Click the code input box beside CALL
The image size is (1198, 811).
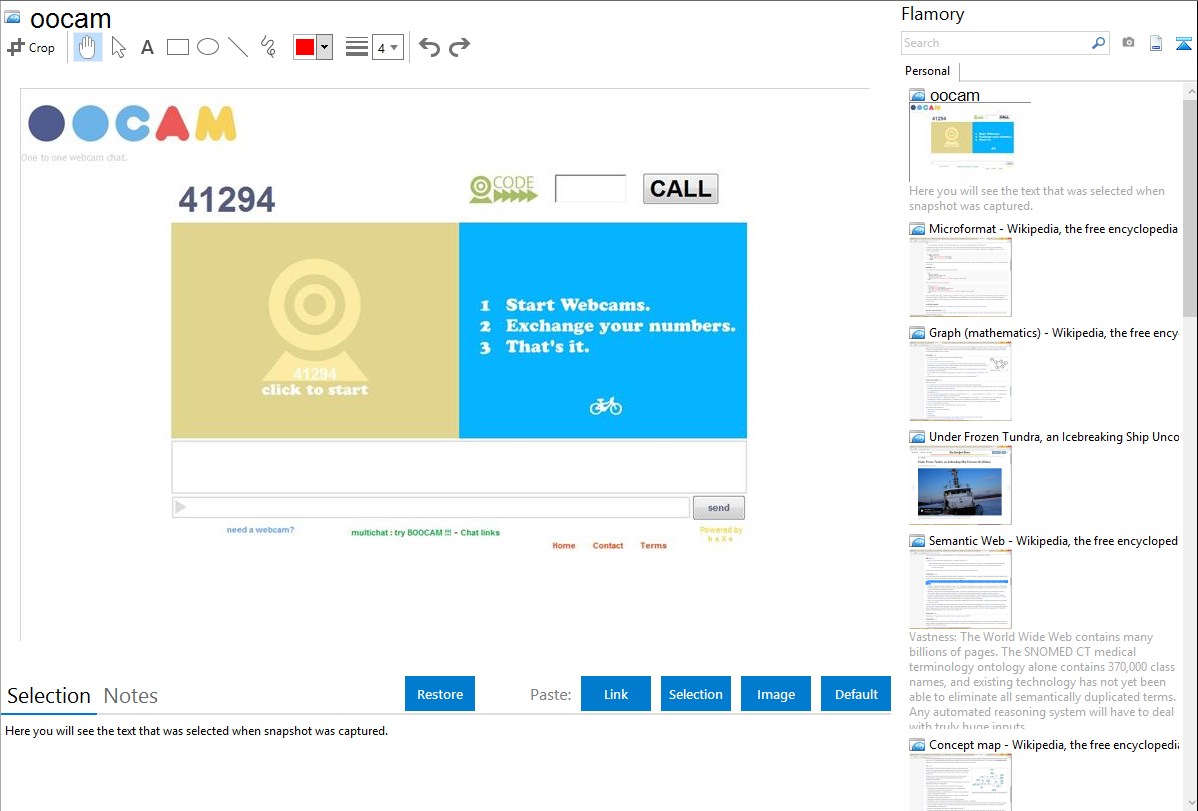click(590, 188)
